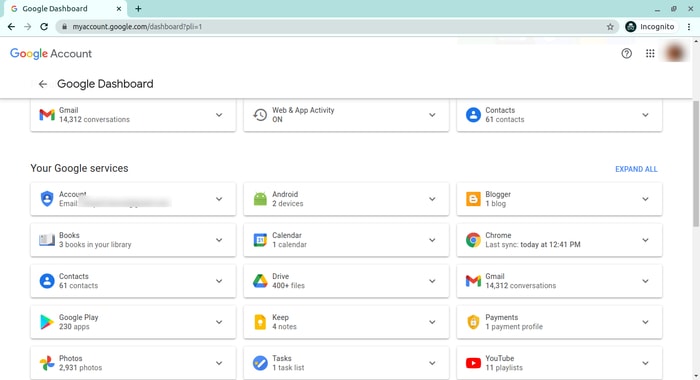Expand the Books library card
Image resolution: width=700 pixels, height=380 pixels.
(x=219, y=240)
